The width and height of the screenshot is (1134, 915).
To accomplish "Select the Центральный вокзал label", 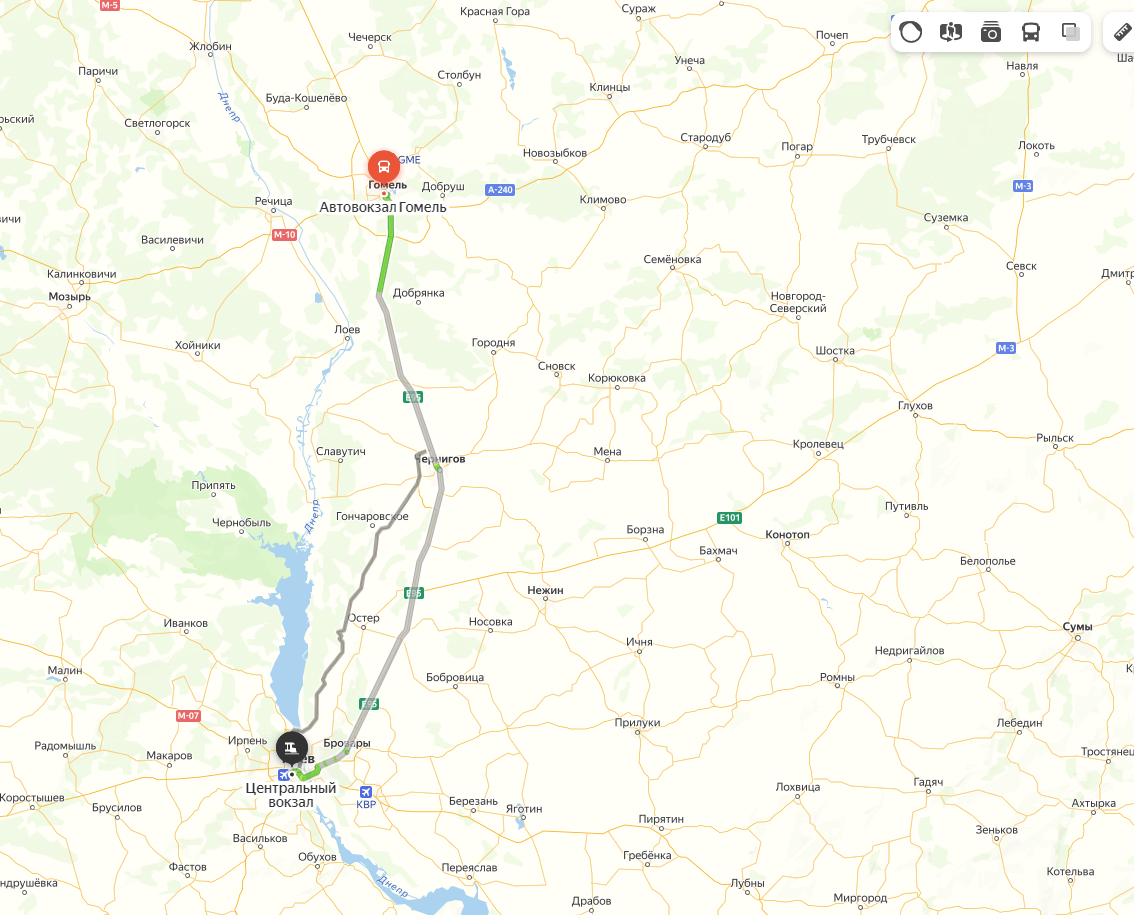I will click(x=291, y=795).
